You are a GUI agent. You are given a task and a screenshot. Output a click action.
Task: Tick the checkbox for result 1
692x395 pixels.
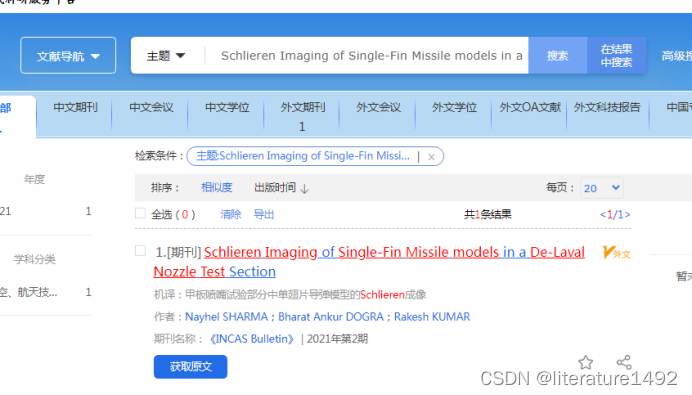(x=140, y=251)
